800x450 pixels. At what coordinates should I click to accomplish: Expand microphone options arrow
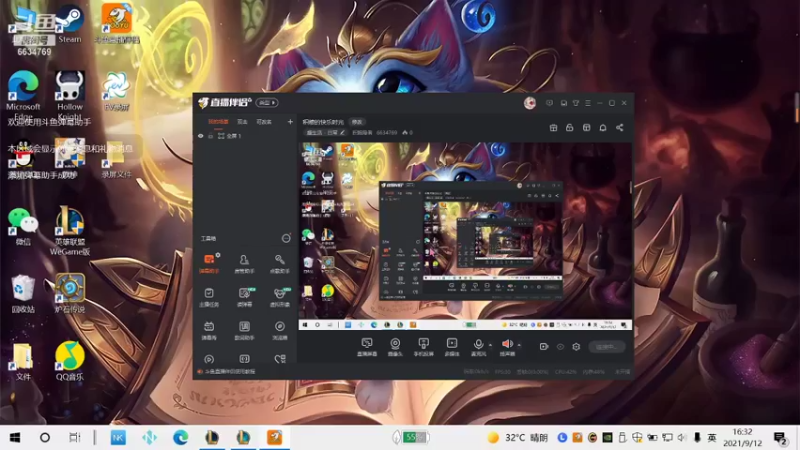click(490, 345)
